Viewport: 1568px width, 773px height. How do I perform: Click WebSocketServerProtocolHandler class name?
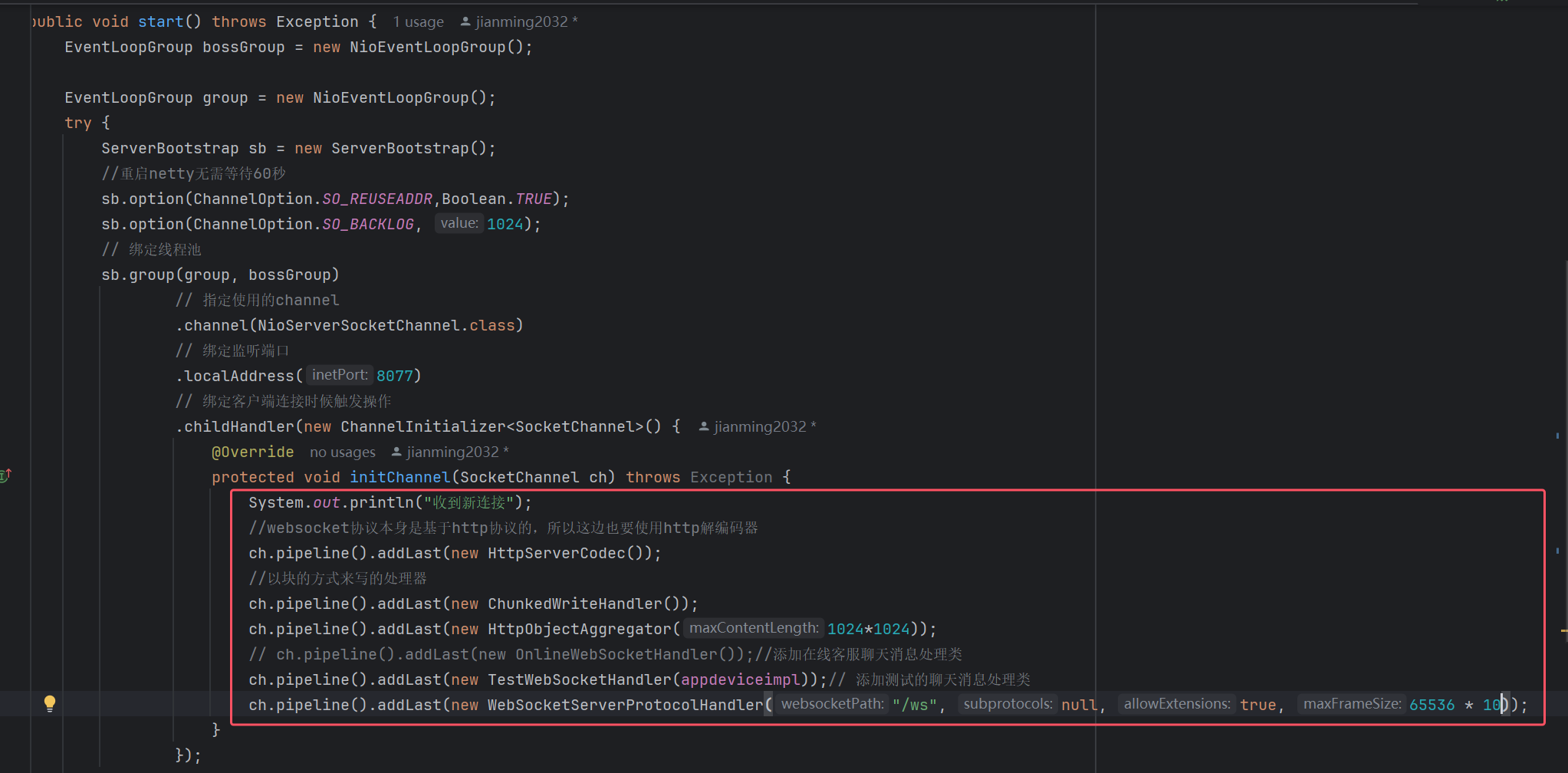626,706
